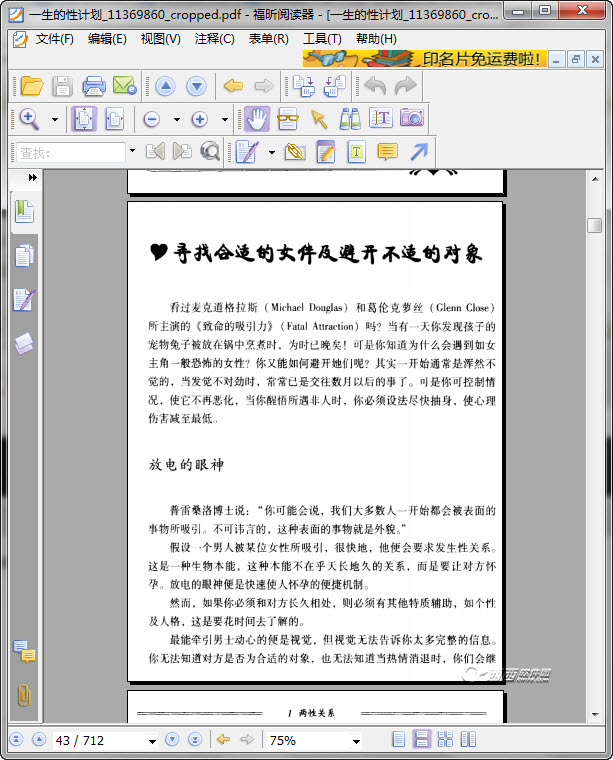Open the 注释(C) menu
Viewport: 613px width, 760px height.
coord(214,39)
